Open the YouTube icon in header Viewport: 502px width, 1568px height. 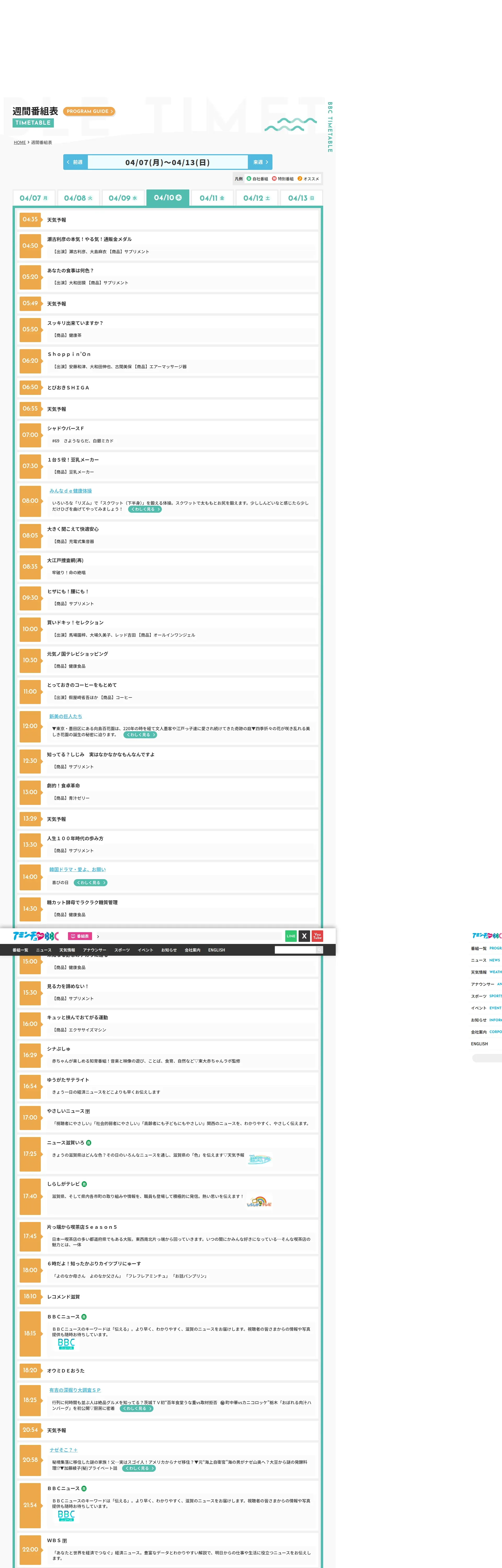click(317, 936)
